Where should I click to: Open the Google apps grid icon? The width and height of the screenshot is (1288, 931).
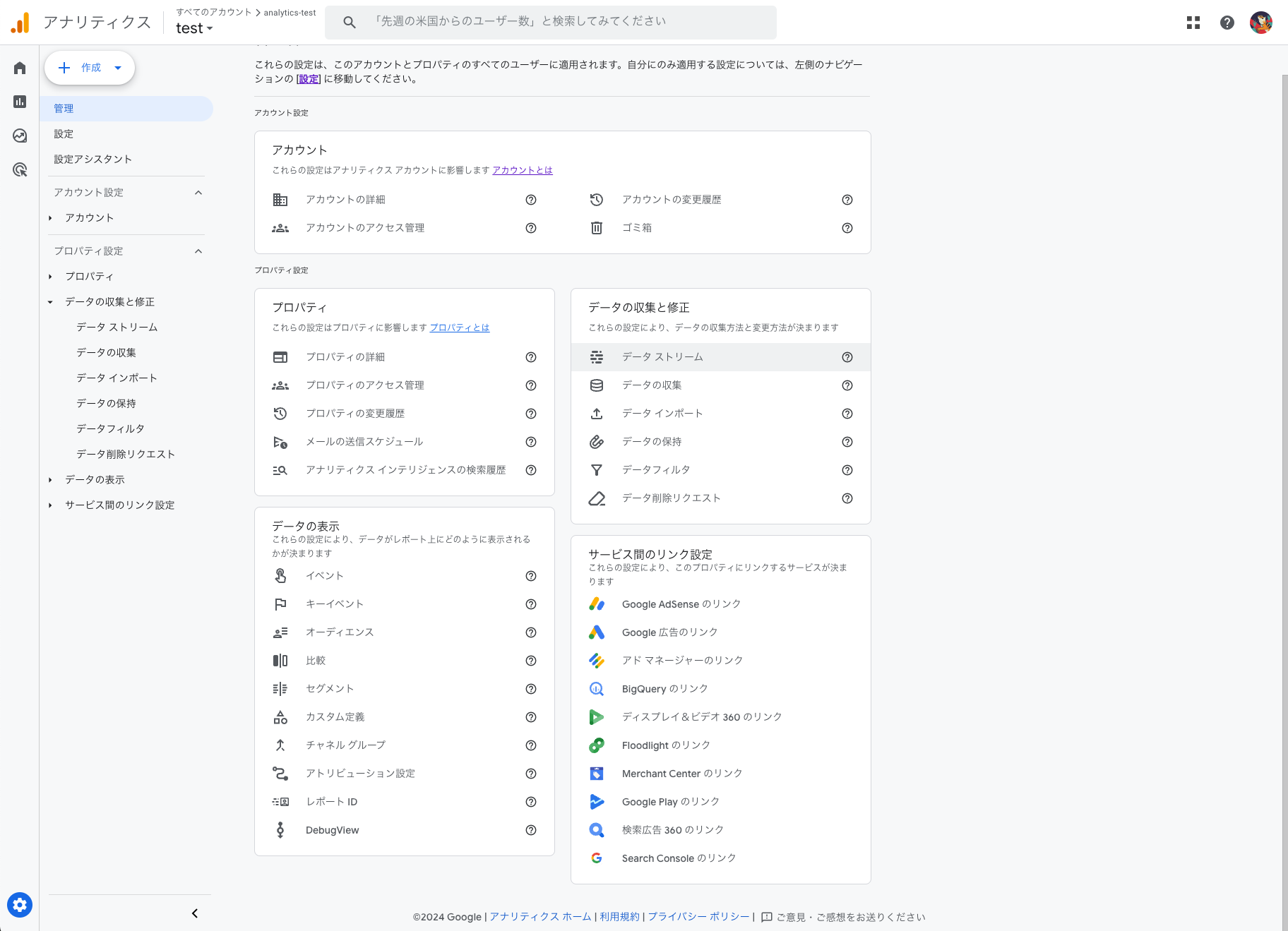[1193, 22]
